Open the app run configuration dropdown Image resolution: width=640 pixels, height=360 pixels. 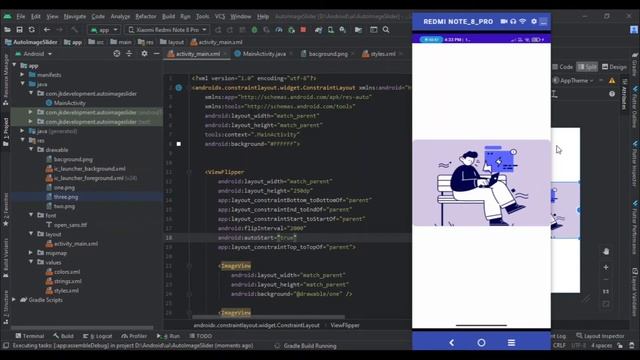[x=104, y=30]
